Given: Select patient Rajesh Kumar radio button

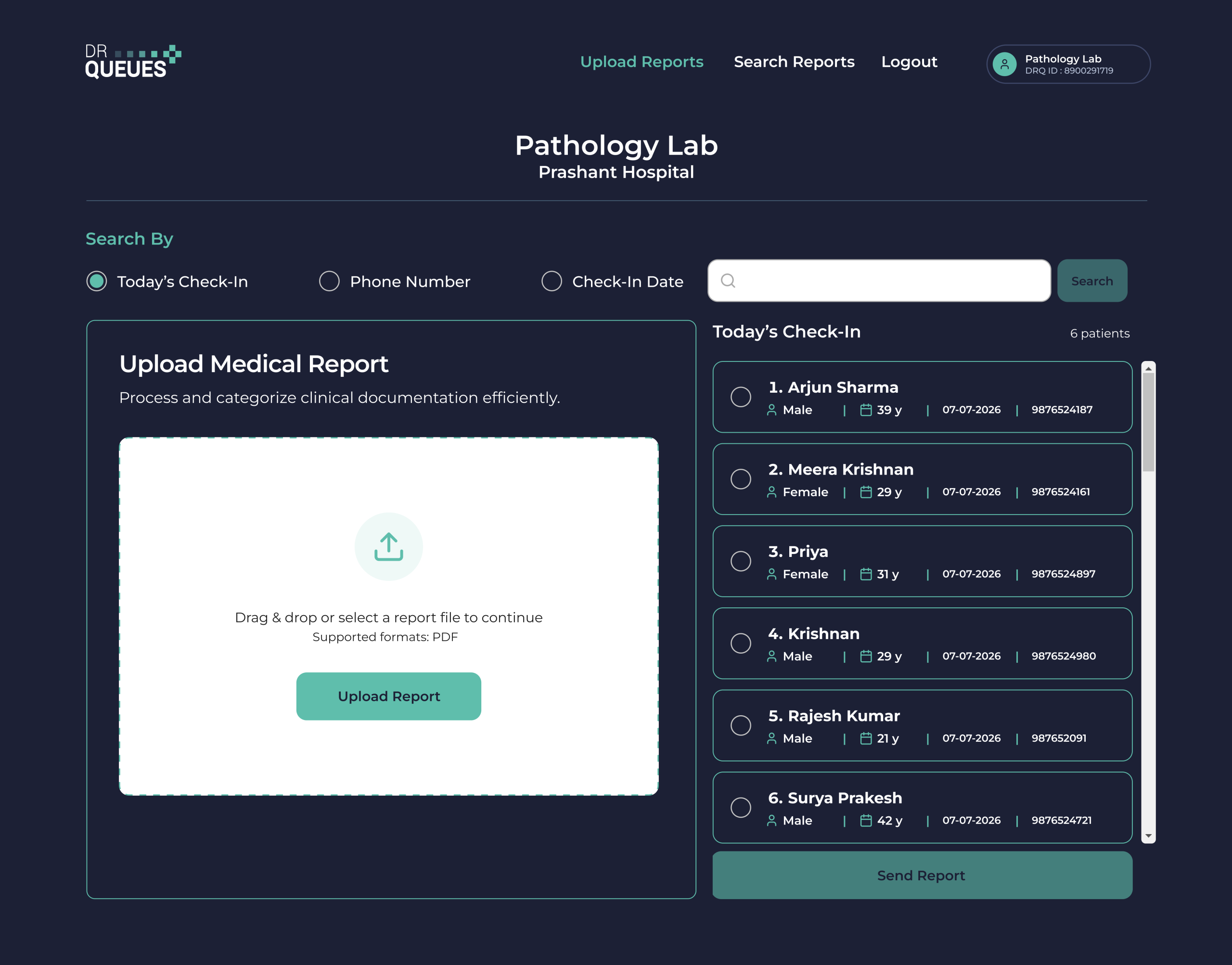Looking at the screenshot, I should (x=741, y=725).
